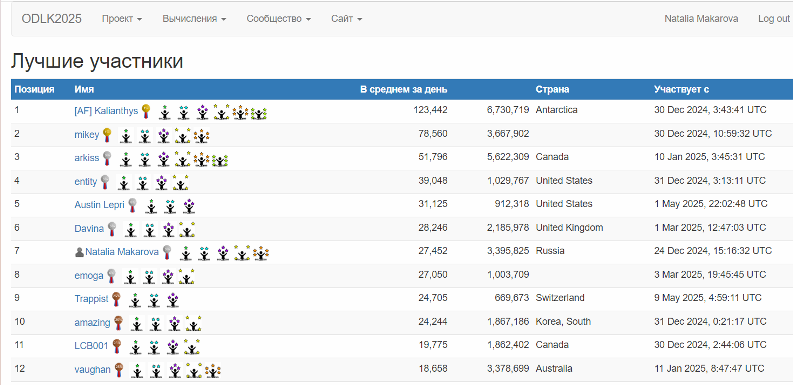
Task: Open LCB001 profile link
Action: click(92, 346)
